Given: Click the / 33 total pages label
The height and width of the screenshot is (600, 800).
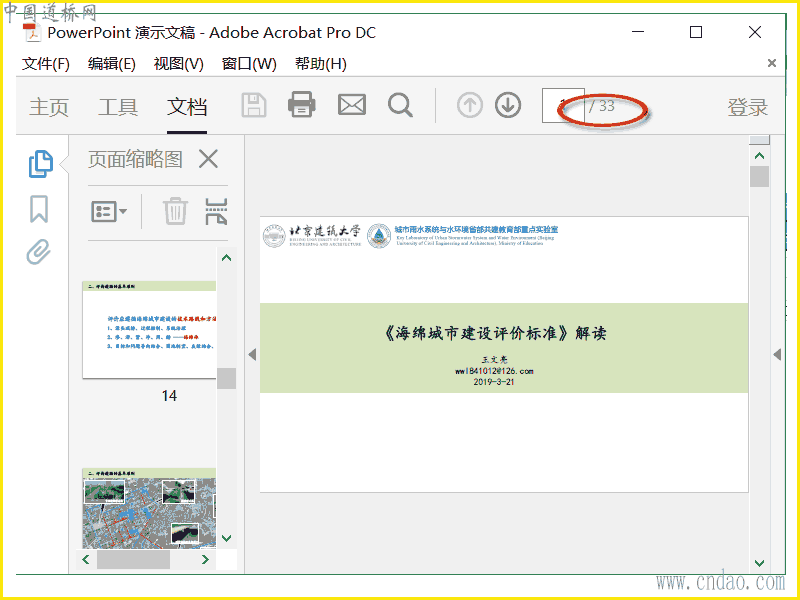Looking at the screenshot, I should pyautogui.click(x=602, y=106).
